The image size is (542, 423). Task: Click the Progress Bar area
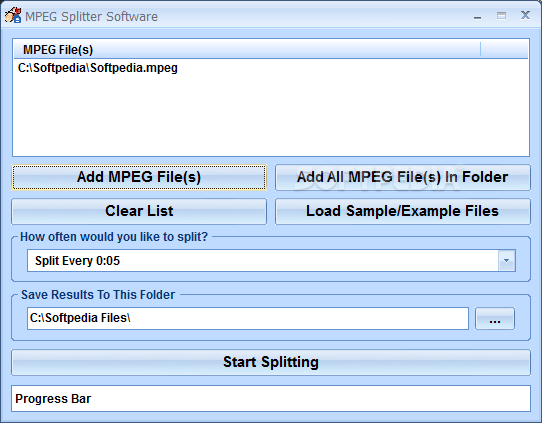[271, 398]
